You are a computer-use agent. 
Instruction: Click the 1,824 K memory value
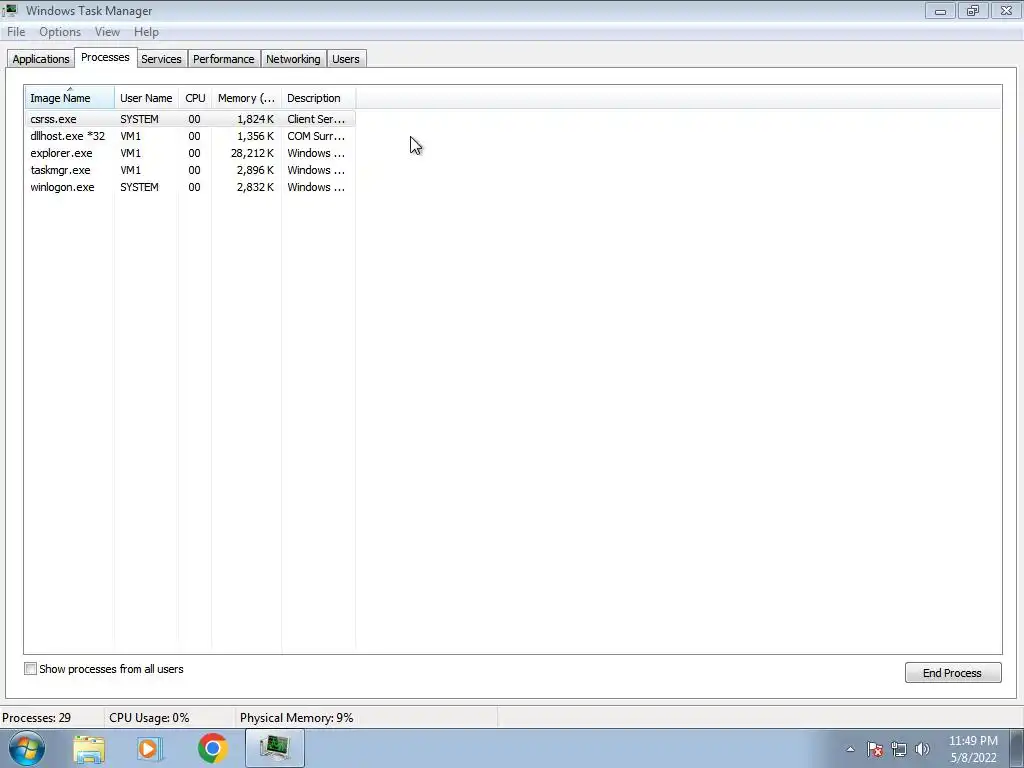click(x=255, y=119)
